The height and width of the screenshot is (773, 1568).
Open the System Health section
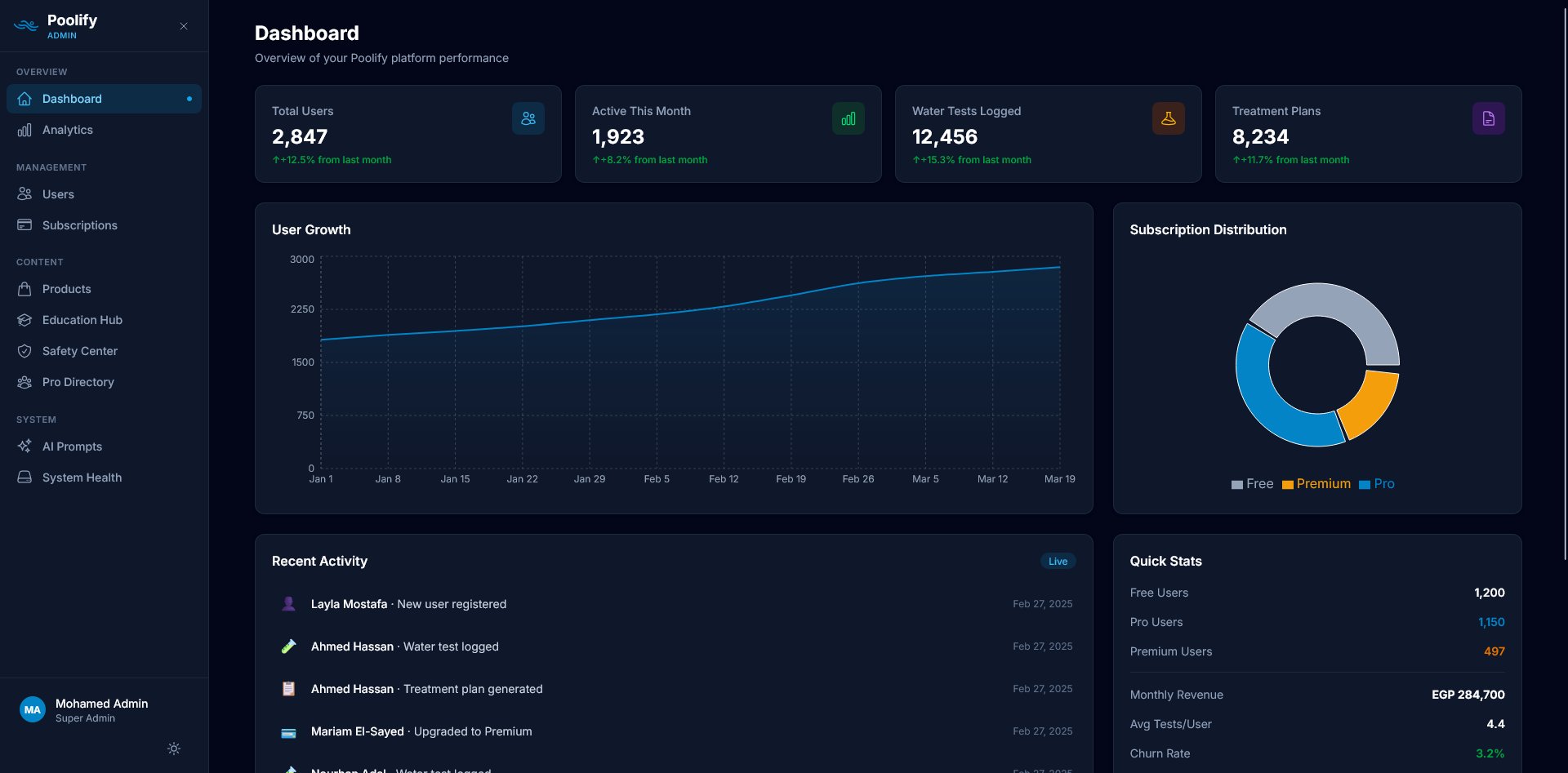tap(82, 478)
